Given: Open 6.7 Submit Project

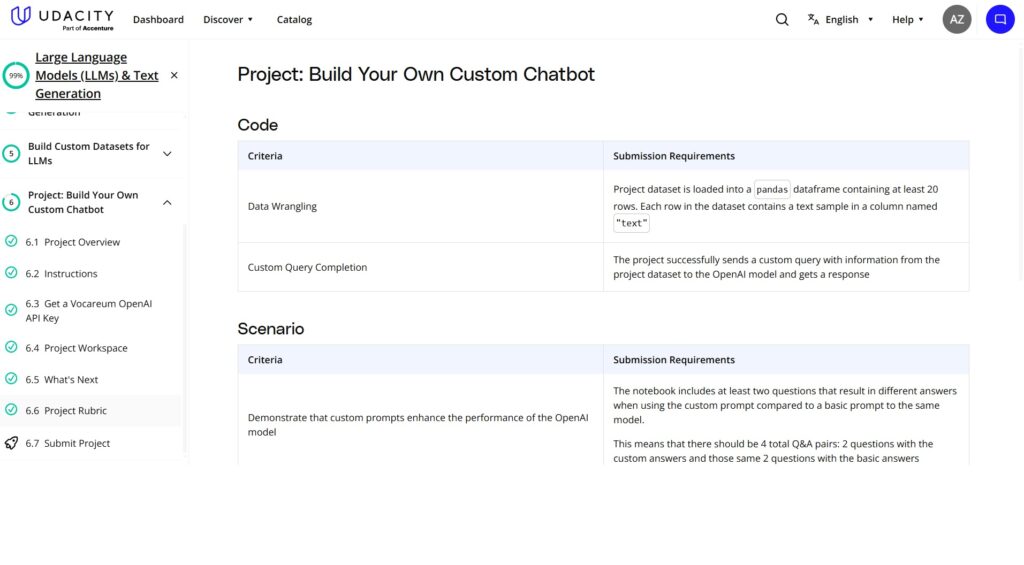Looking at the screenshot, I should [x=67, y=443].
